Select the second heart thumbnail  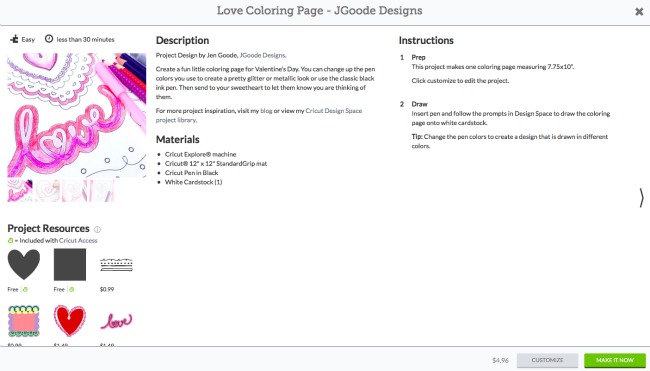click(47, 191)
